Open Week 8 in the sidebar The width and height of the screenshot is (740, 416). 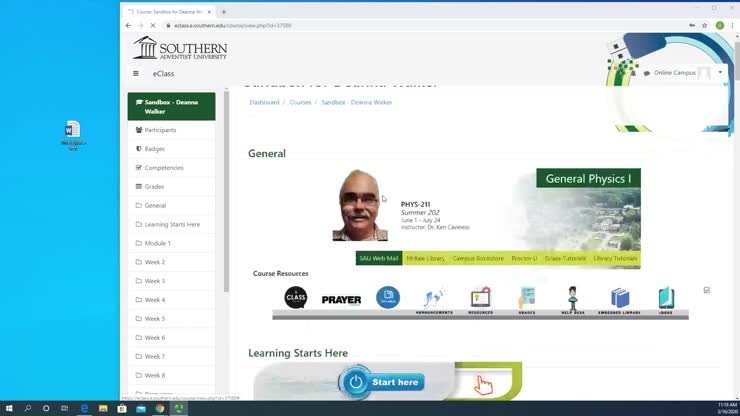pyautogui.click(x=171, y=375)
